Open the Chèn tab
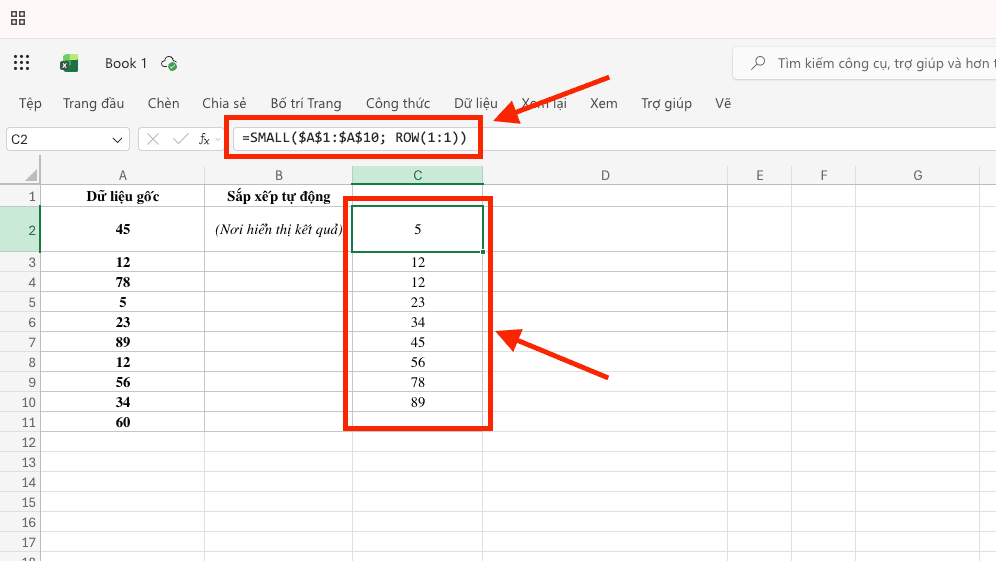Screen dimensions: 996x561 point(163,104)
